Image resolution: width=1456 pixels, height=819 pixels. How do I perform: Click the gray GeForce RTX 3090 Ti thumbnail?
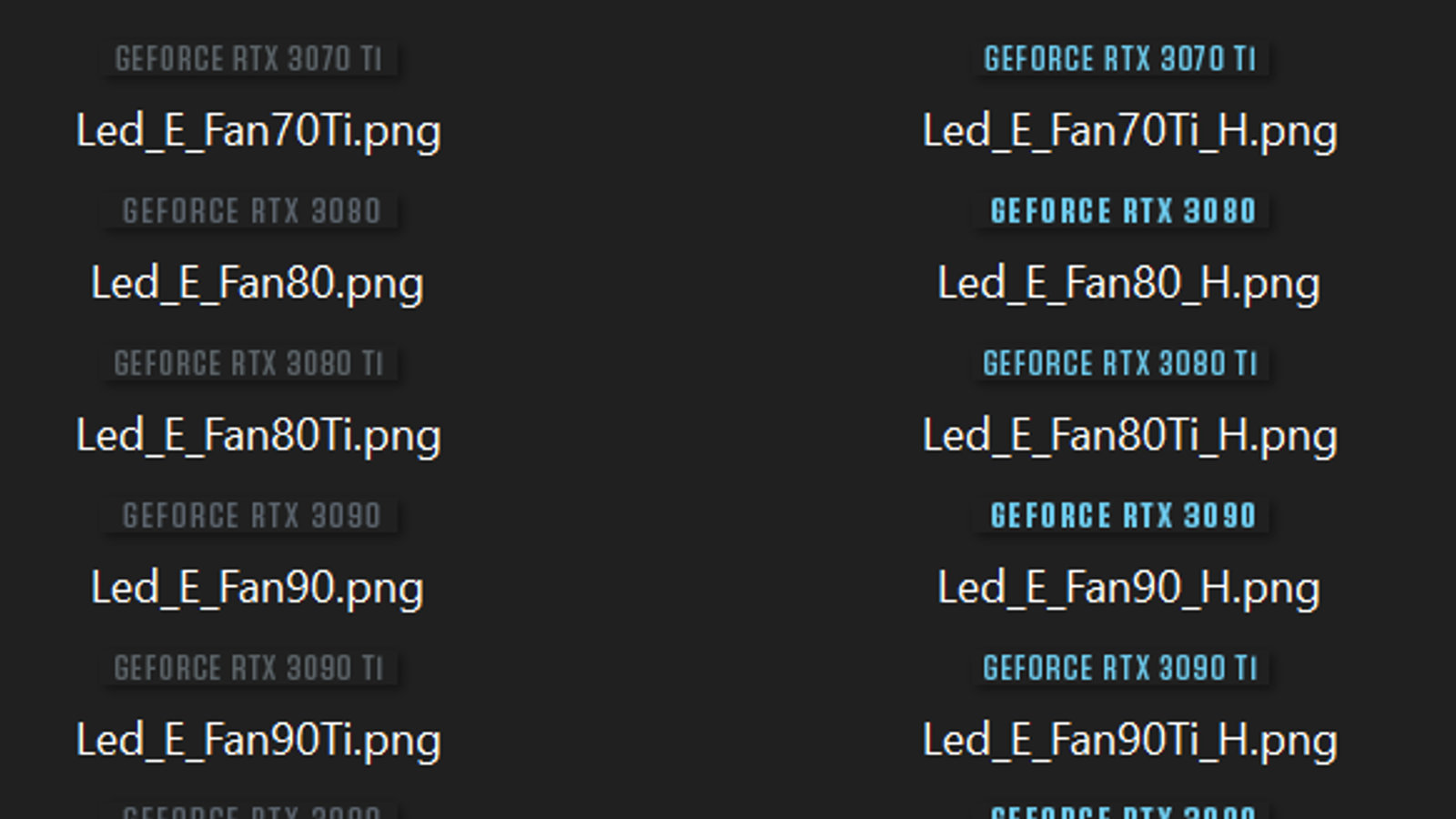(x=248, y=669)
